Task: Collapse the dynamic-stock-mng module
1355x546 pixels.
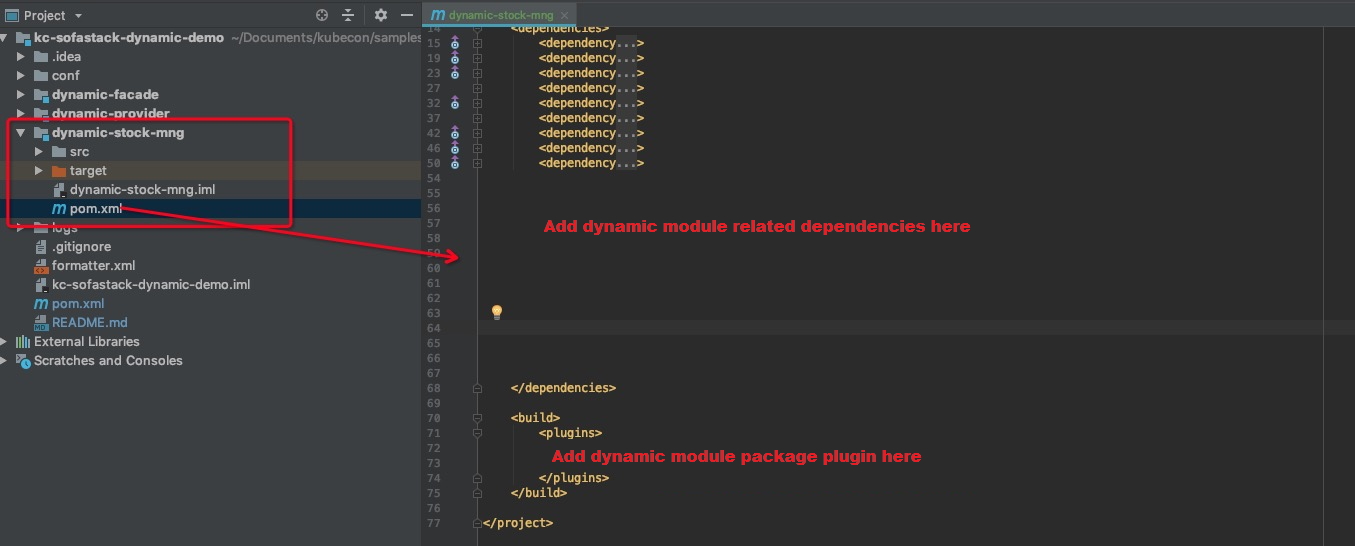Action: 21,133
